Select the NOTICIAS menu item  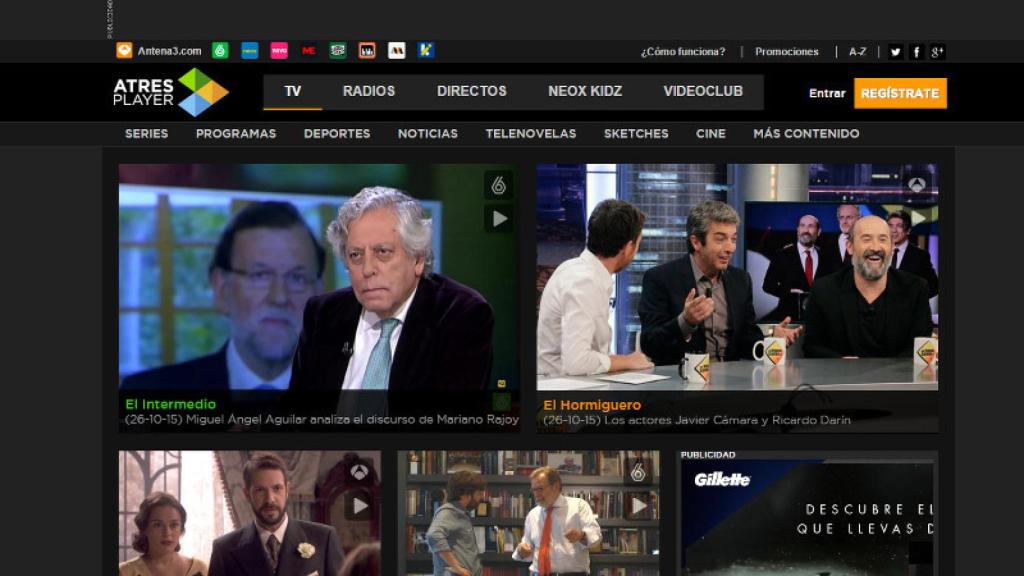428,133
